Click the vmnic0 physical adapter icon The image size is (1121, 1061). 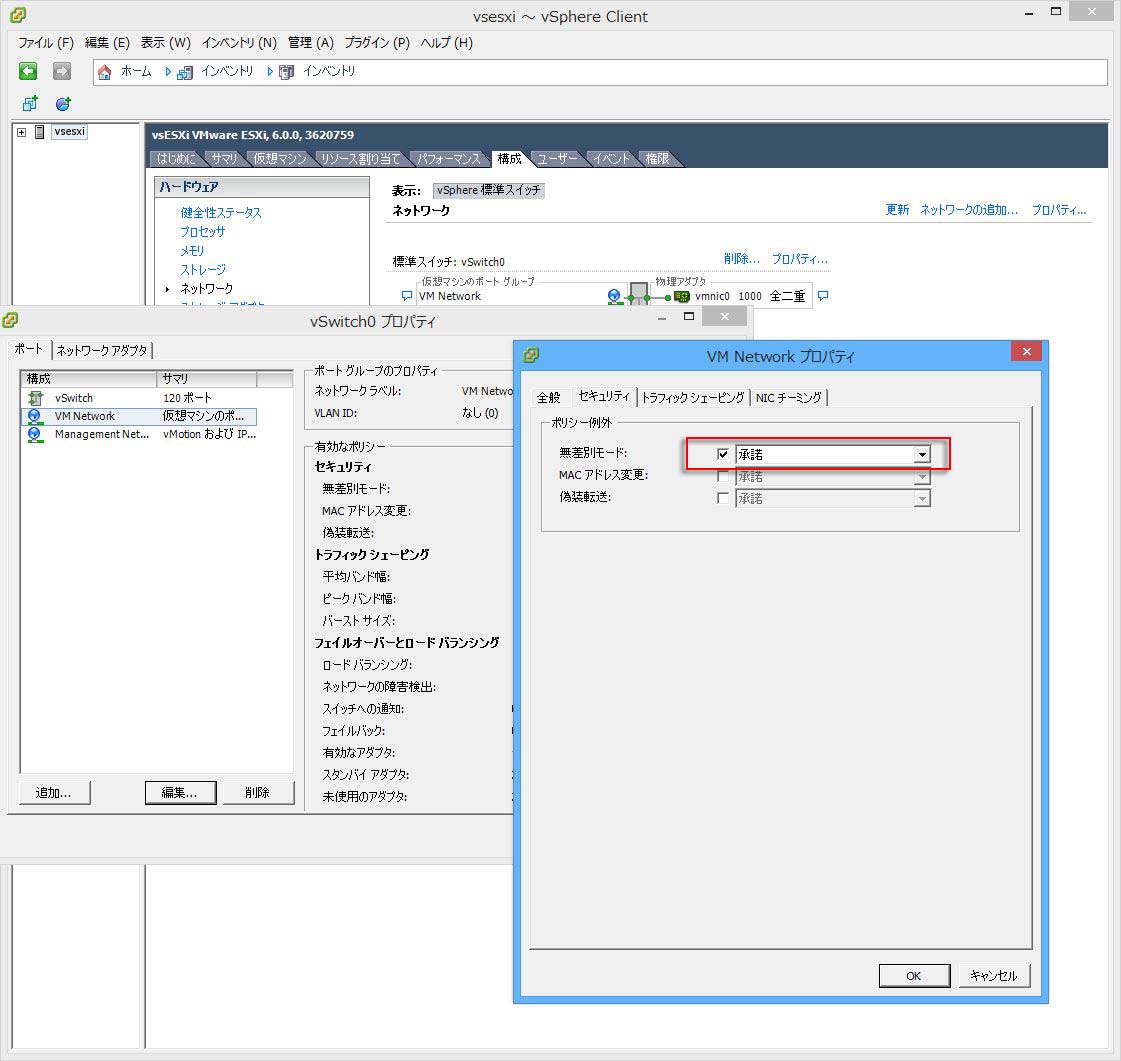coord(681,296)
